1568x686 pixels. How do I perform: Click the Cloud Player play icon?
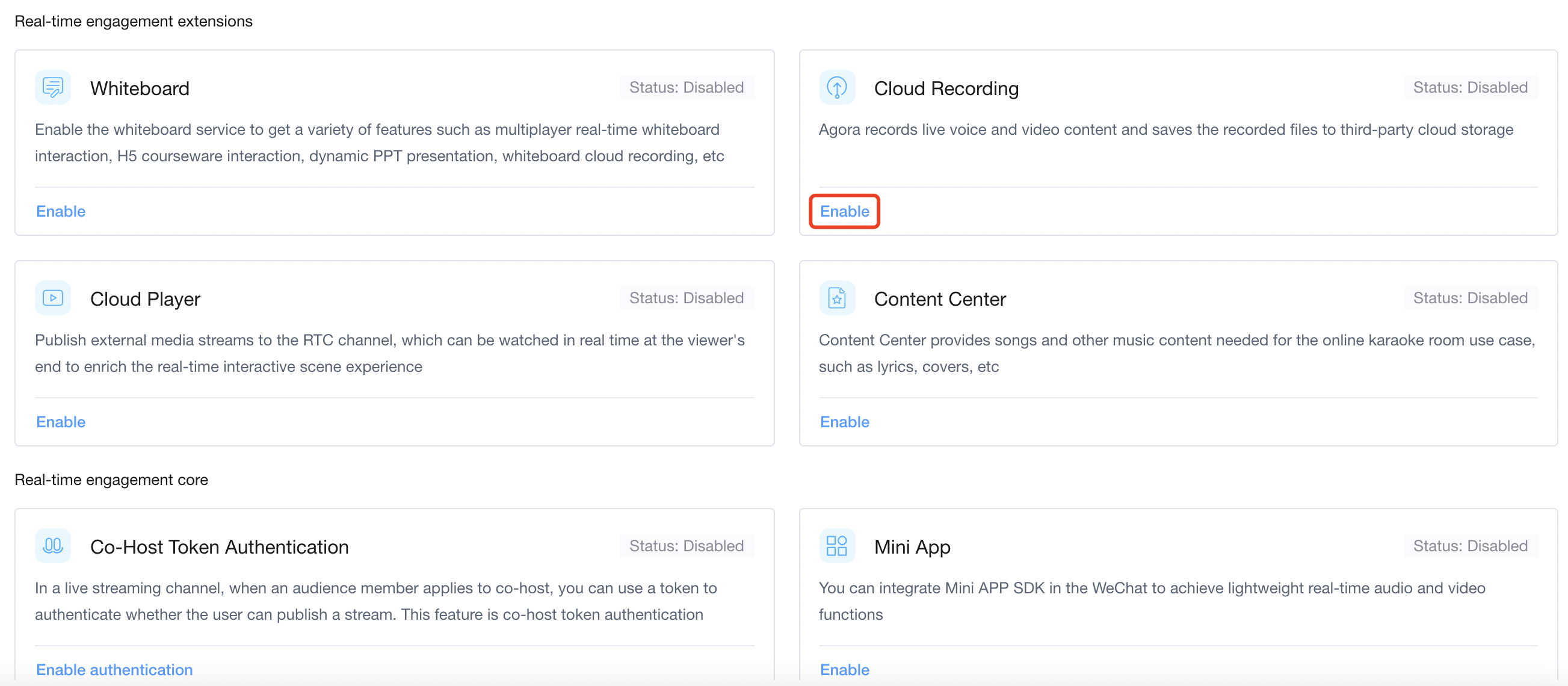coord(53,298)
